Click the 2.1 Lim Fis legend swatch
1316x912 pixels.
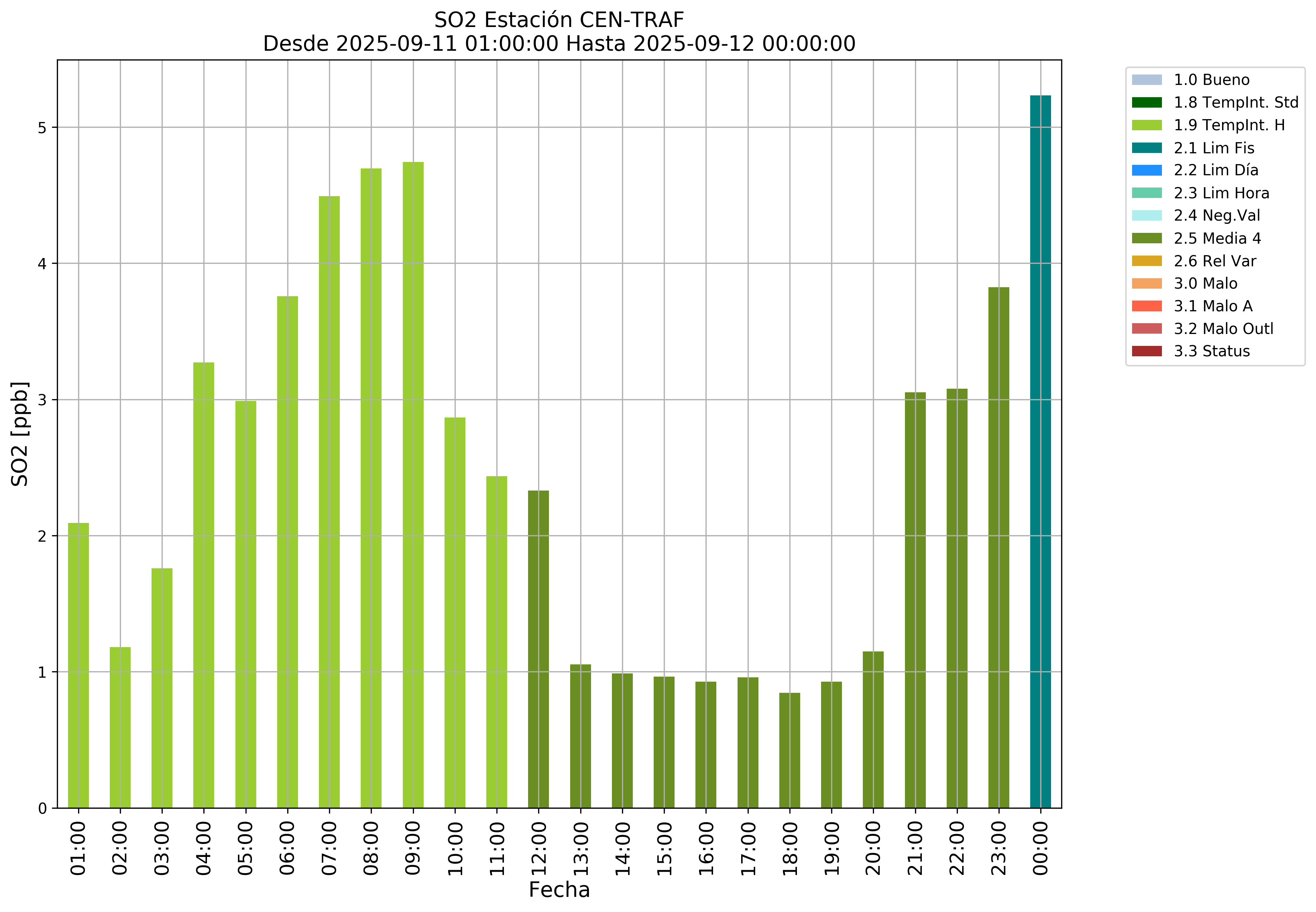pos(1146,148)
